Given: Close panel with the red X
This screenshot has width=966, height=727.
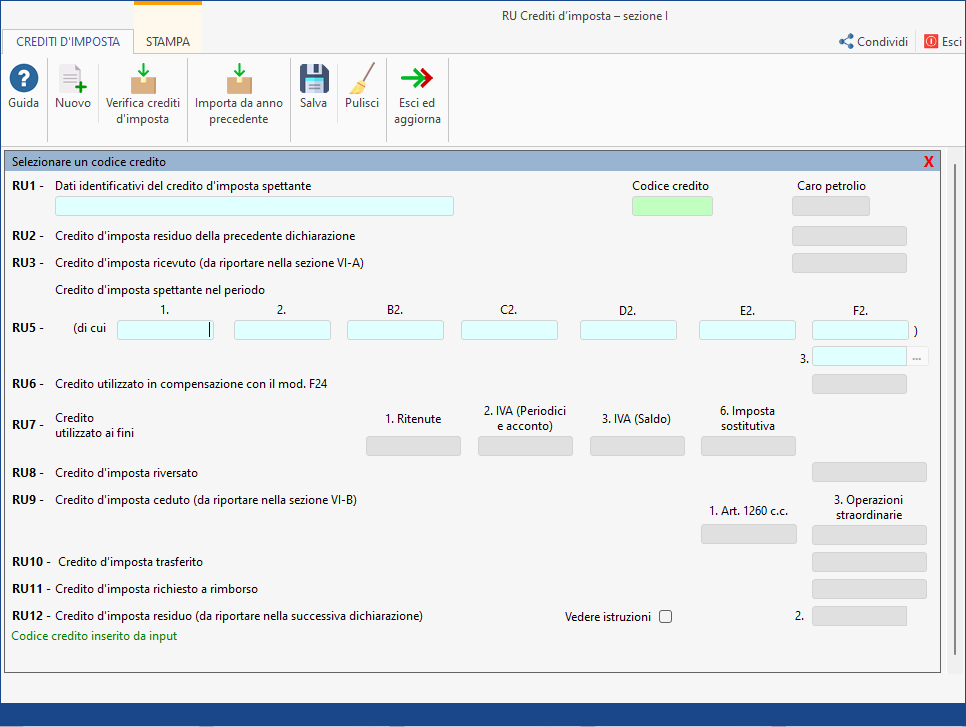Looking at the screenshot, I should coord(928,162).
